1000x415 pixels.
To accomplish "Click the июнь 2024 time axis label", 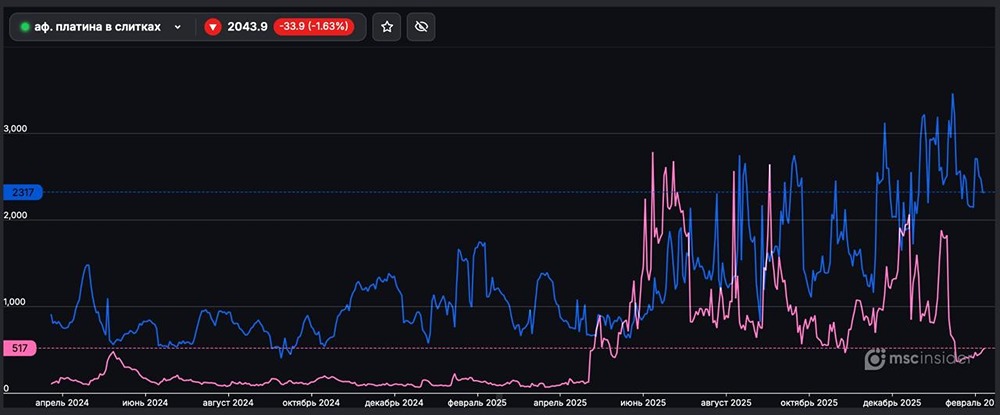I will (x=145, y=402).
